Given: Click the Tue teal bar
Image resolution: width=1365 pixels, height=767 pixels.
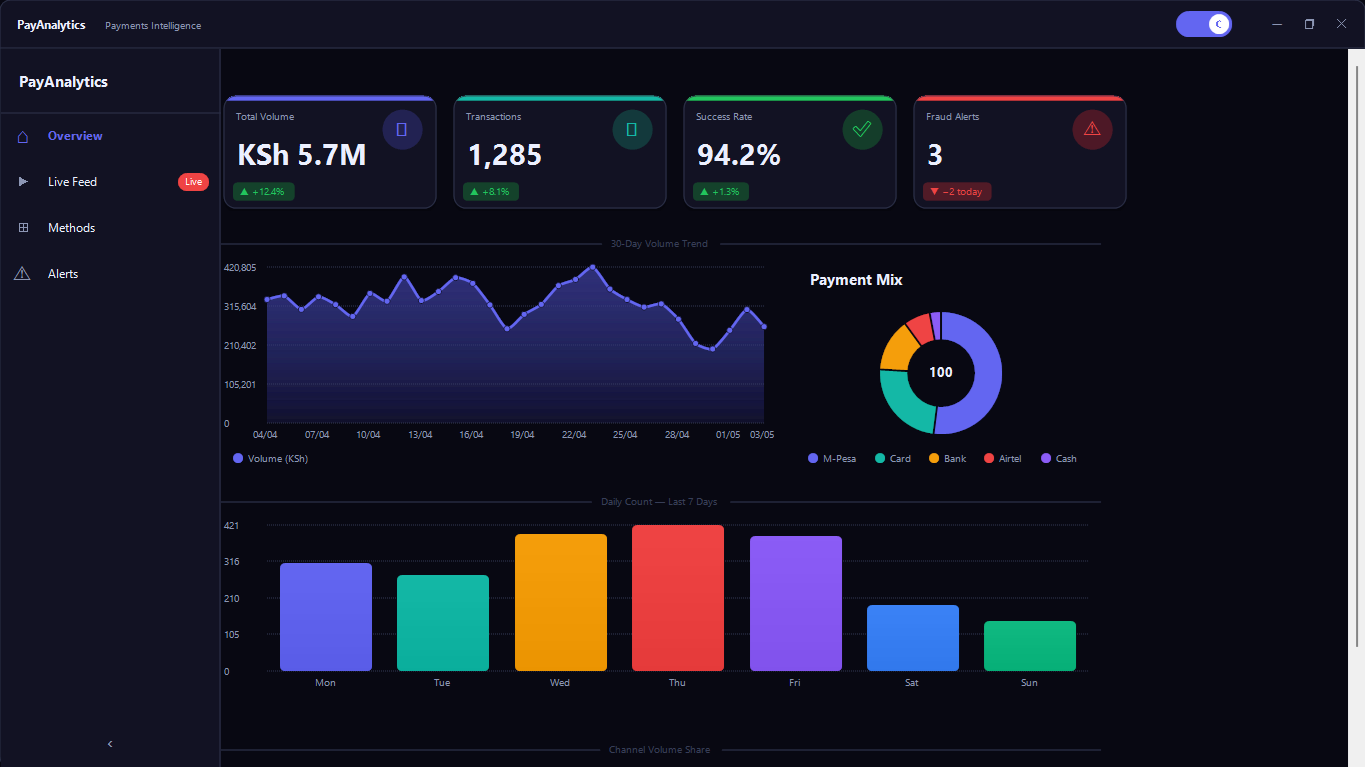Looking at the screenshot, I should [x=443, y=623].
